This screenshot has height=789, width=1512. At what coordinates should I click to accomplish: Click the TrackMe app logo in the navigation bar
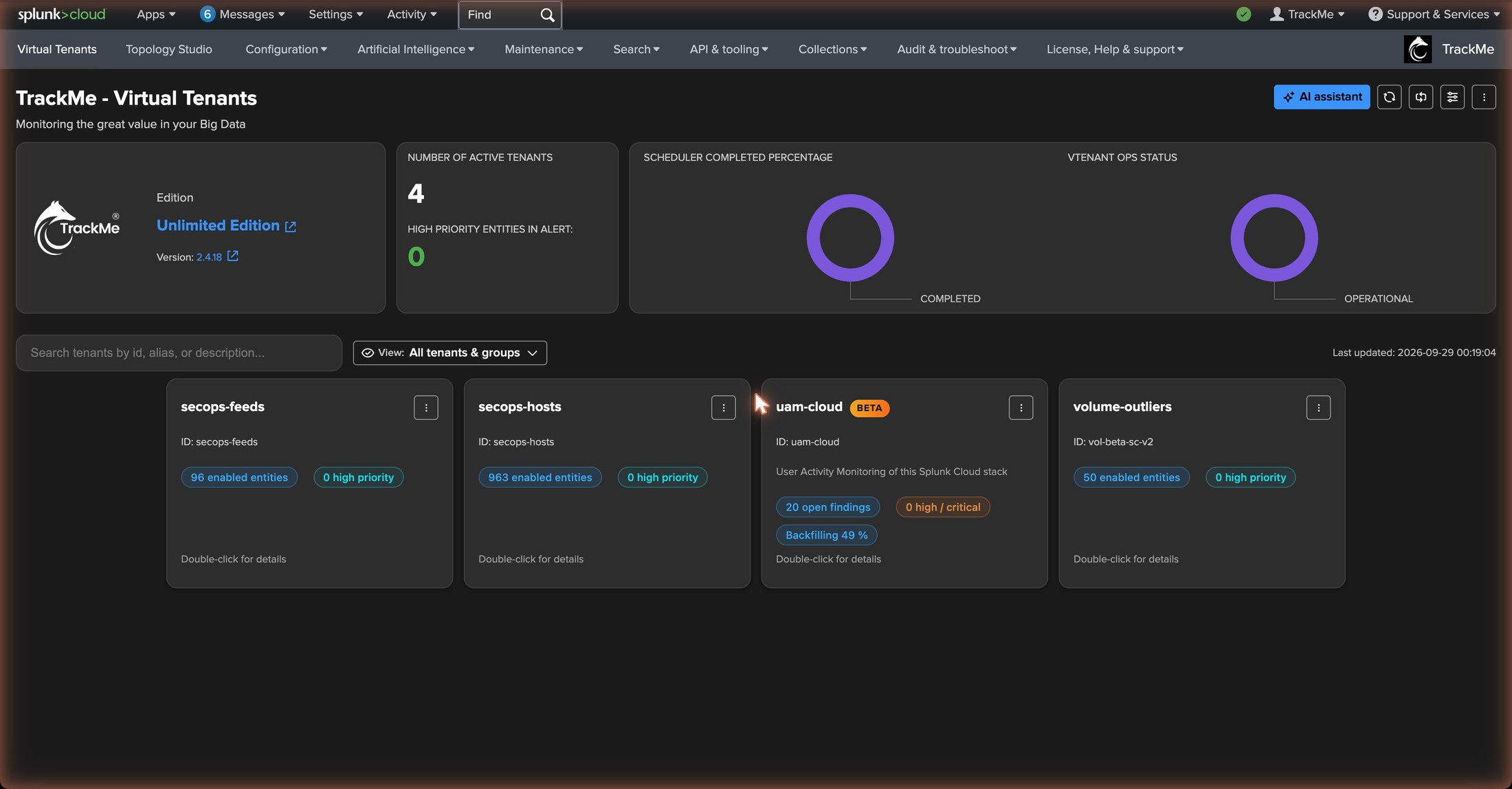pos(1418,49)
